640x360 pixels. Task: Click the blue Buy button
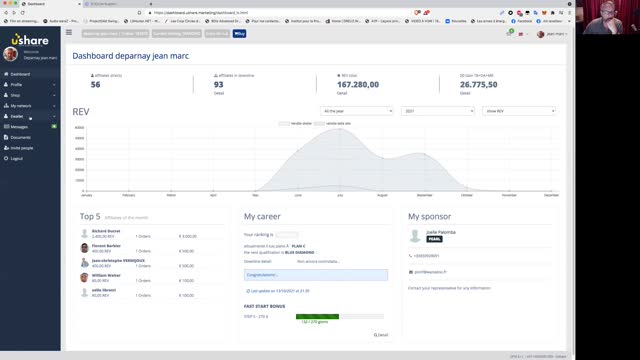click(240, 33)
